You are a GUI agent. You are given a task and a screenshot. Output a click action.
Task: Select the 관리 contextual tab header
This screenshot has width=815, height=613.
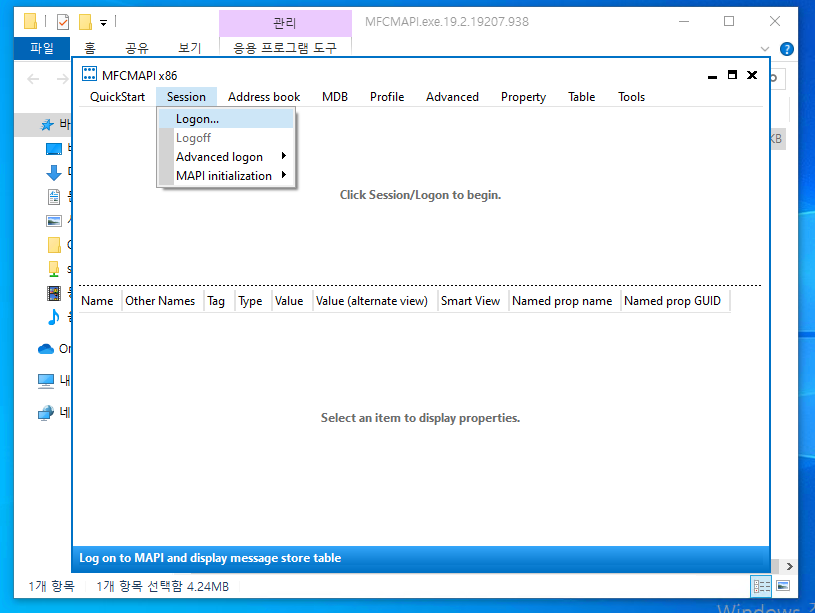pyautogui.click(x=285, y=23)
